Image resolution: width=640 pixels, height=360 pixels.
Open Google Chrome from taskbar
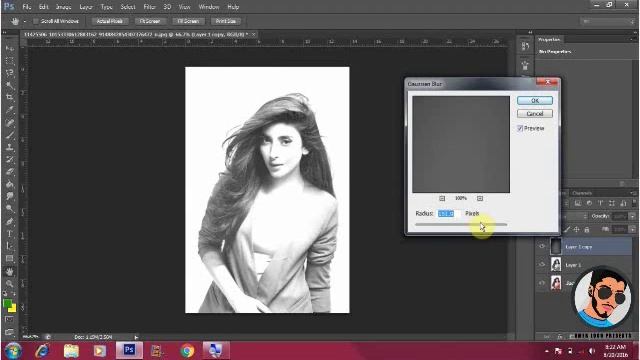tap(187, 351)
